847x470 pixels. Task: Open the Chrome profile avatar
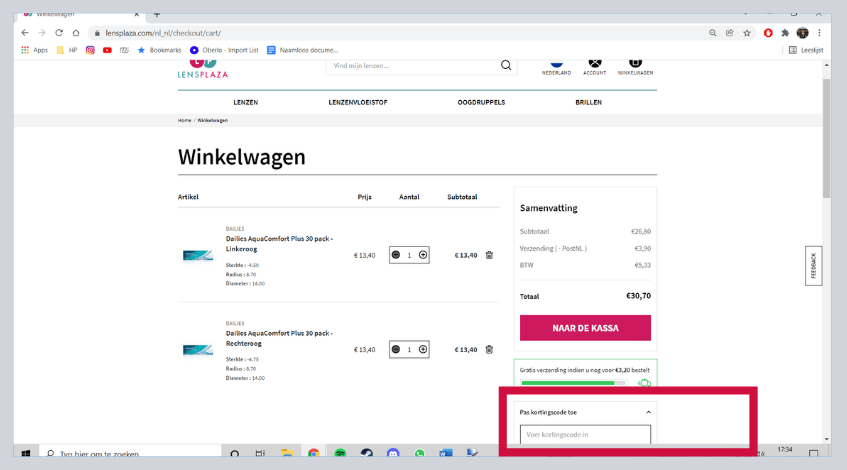point(803,33)
